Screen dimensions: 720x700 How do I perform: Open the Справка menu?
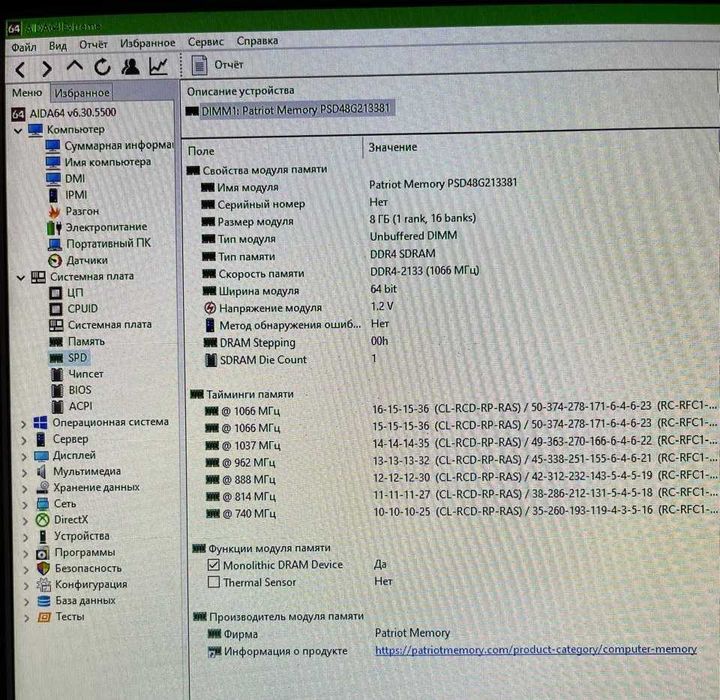257,41
